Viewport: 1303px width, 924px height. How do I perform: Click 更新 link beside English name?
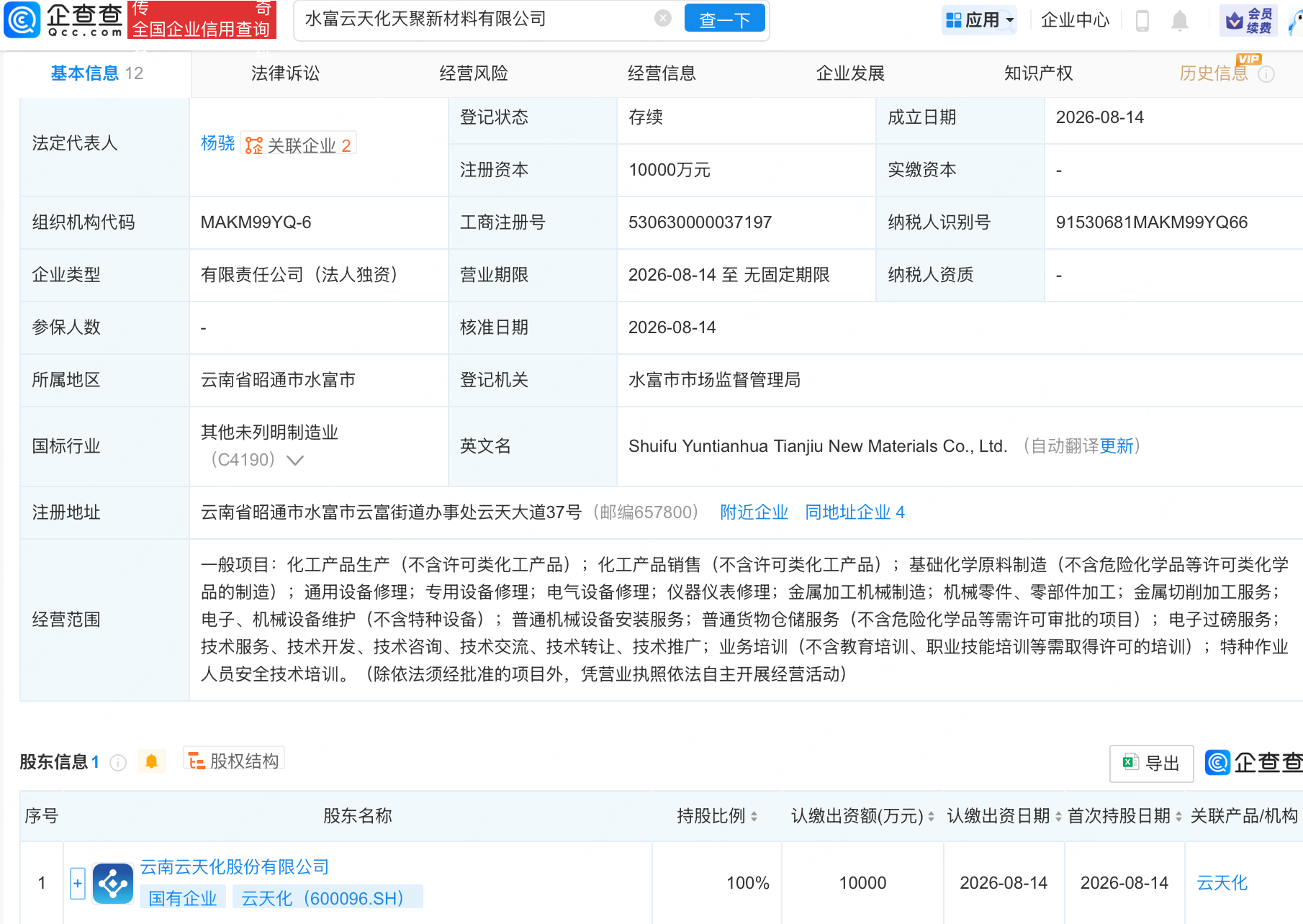click(1116, 446)
